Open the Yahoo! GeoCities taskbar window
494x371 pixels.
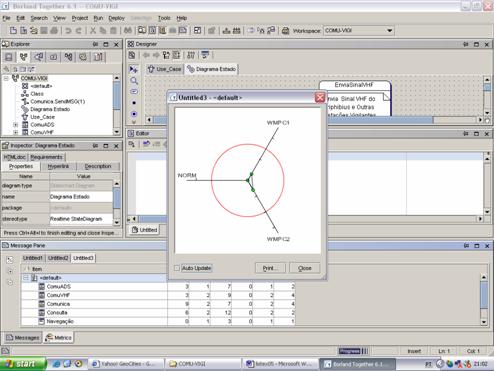point(127,364)
